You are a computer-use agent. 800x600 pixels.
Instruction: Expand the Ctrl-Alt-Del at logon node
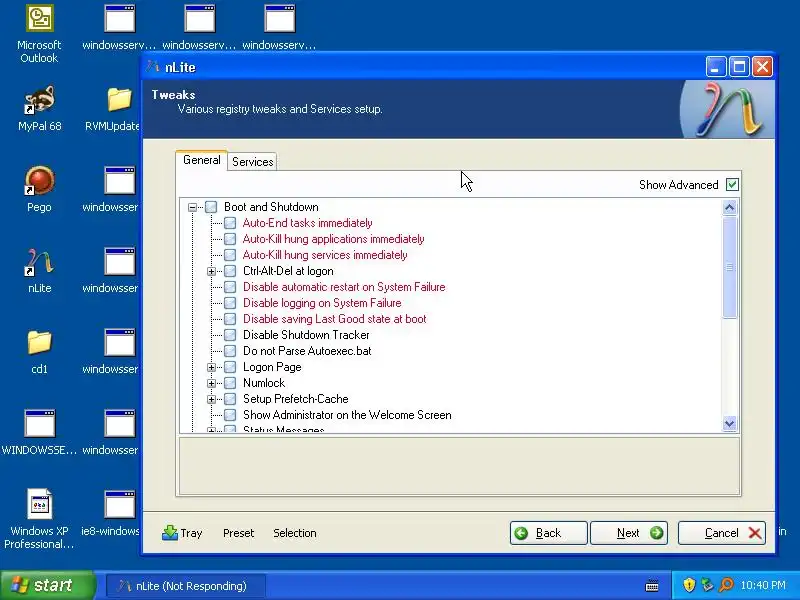click(x=211, y=271)
